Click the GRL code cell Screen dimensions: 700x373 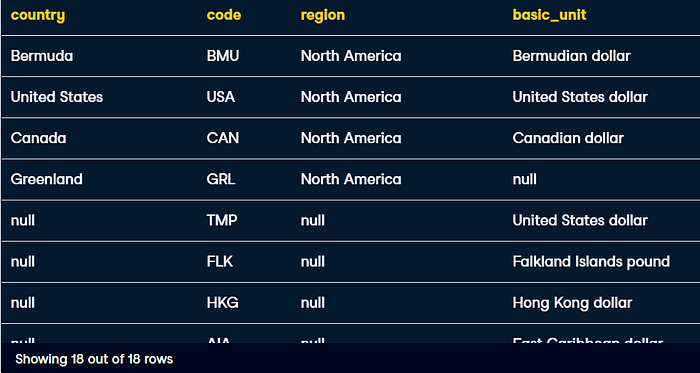[x=221, y=179]
